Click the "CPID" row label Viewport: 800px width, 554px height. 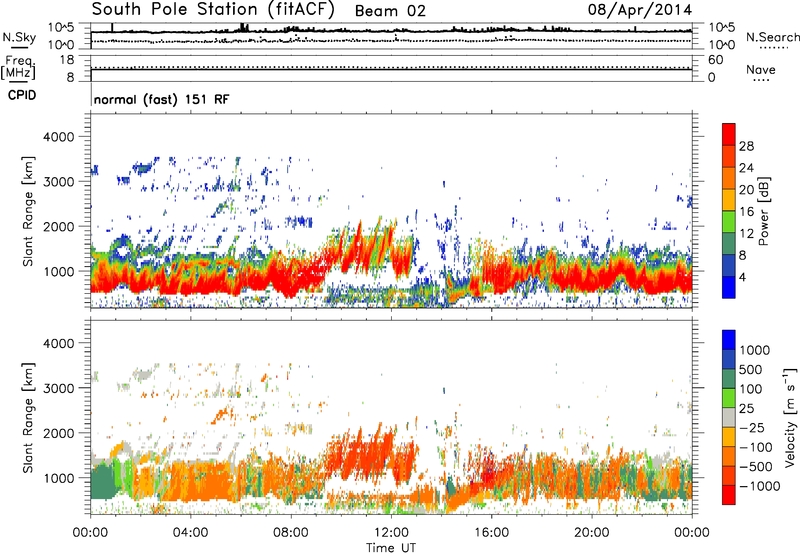tap(22, 95)
